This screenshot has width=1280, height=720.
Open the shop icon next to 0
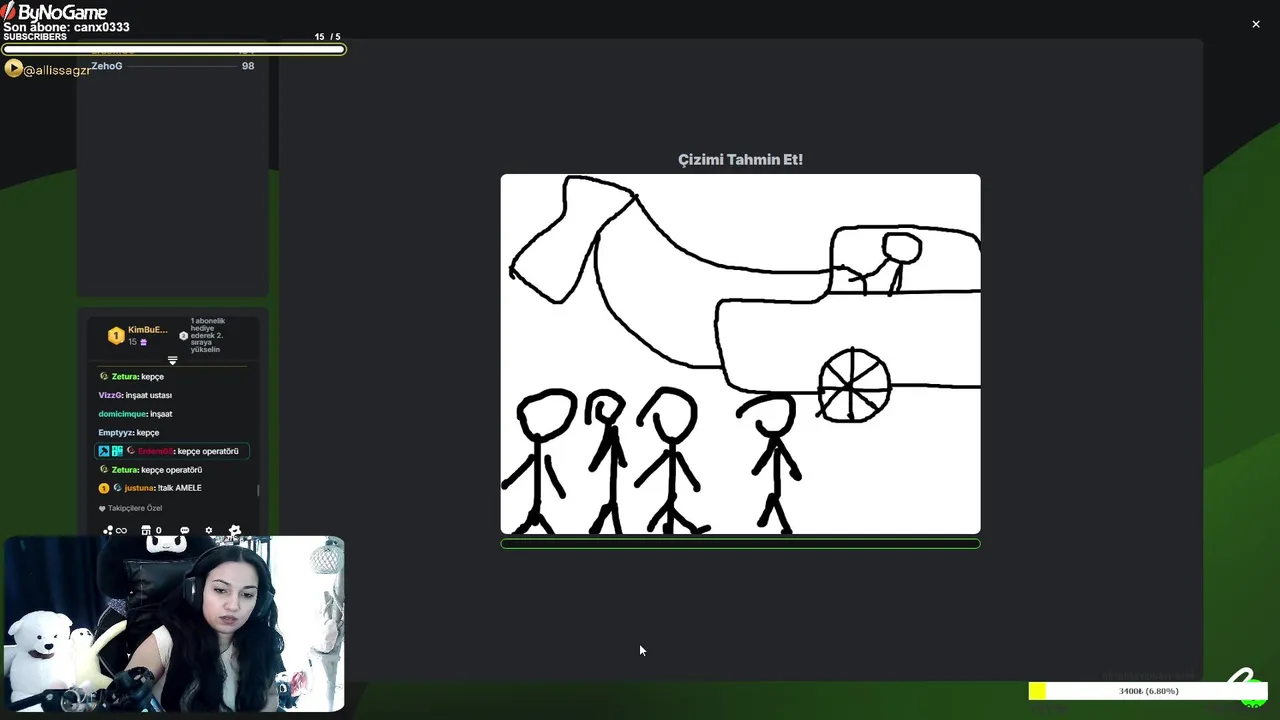coord(146,530)
